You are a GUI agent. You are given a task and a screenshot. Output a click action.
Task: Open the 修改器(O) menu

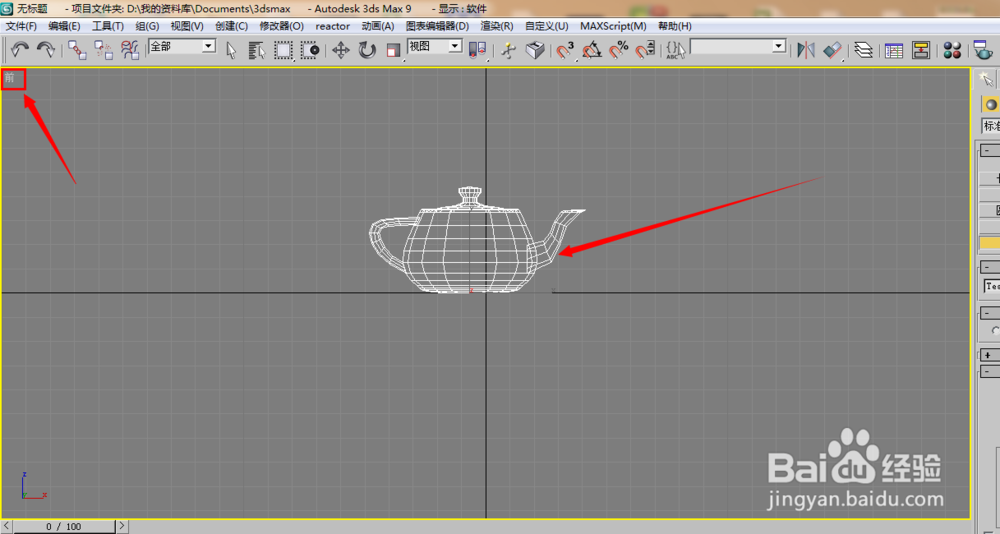[x=281, y=26]
